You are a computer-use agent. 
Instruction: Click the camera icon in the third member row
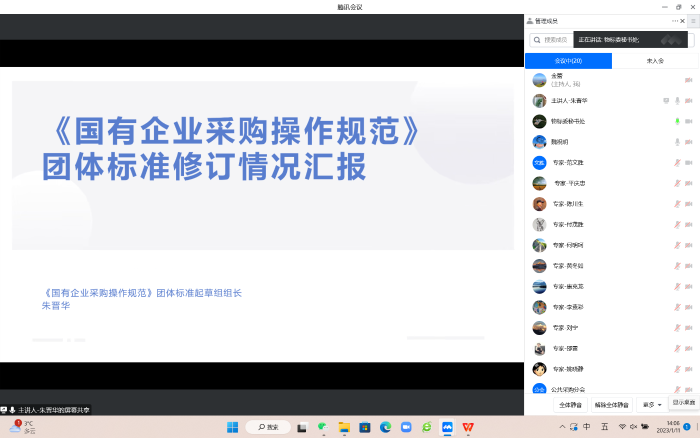coord(688,121)
